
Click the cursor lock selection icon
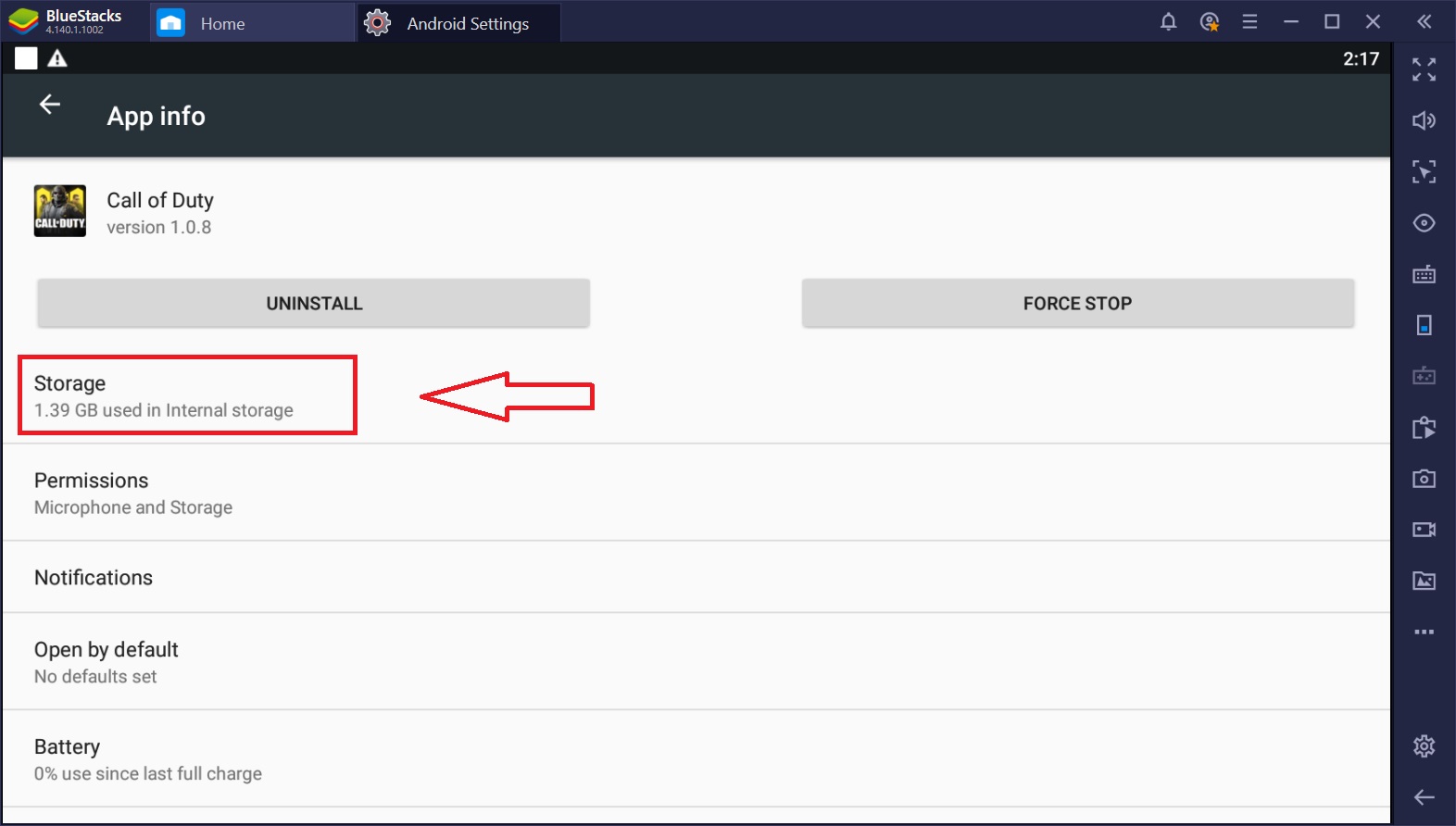pyautogui.click(x=1425, y=171)
